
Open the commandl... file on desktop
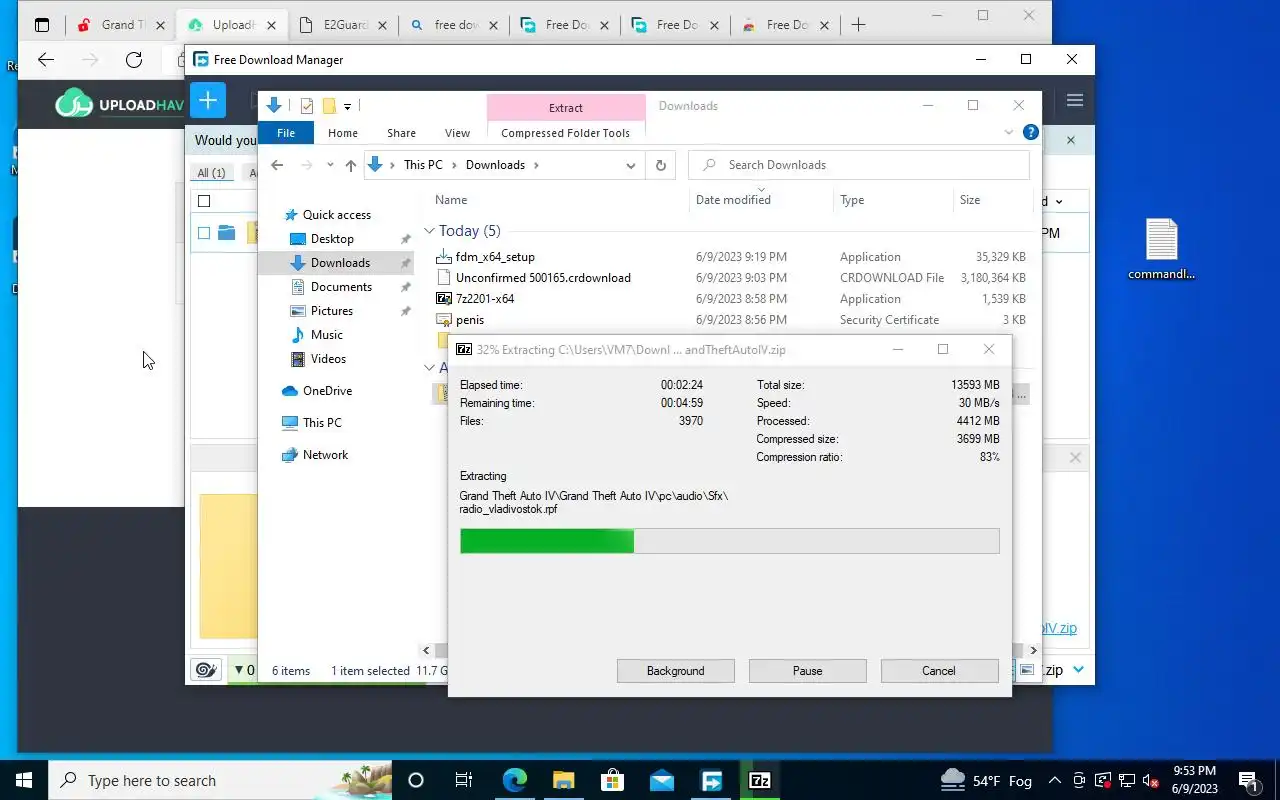(1161, 250)
